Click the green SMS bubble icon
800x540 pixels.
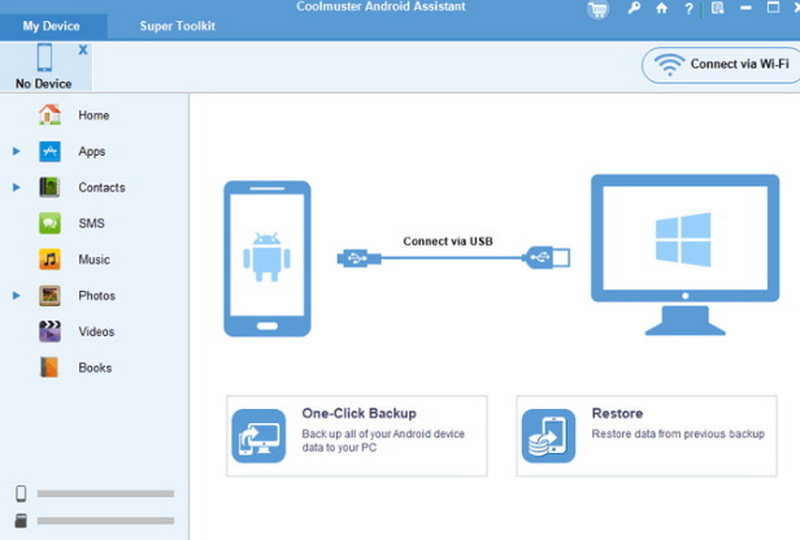coord(49,224)
